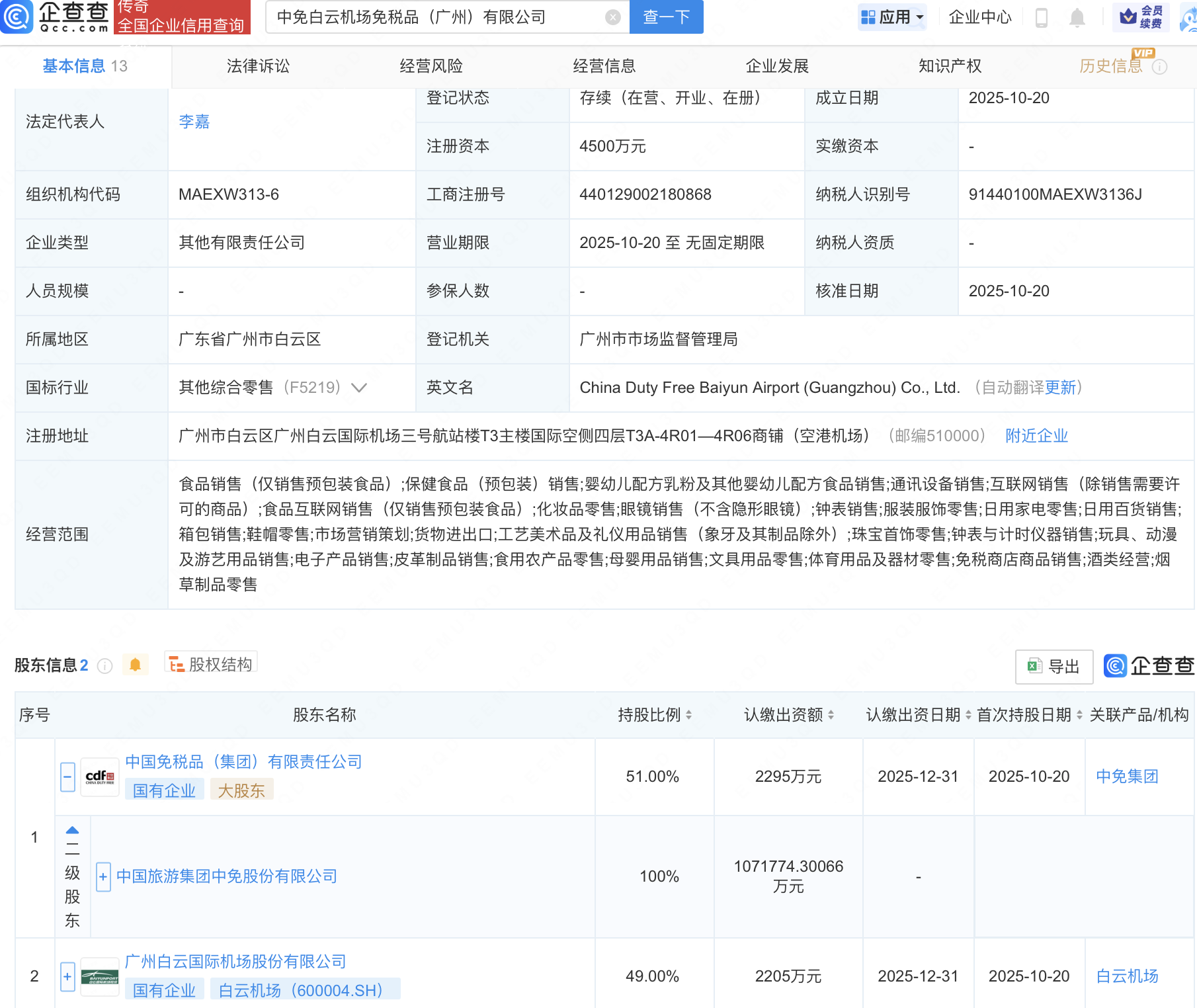Screen dimensions: 1197x1008
Task: Click the 查一下 search button
Action: [666, 17]
